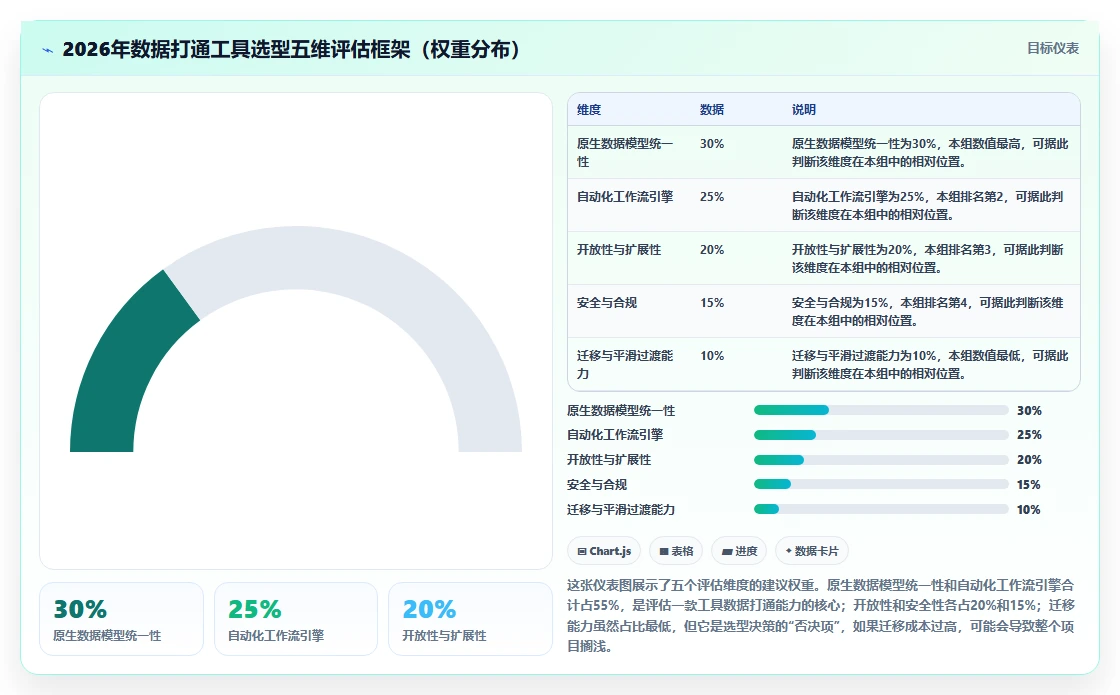The height and width of the screenshot is (695, 1120).
Task: Select the 进度 tag chip
Action: (x=739, y=551)
